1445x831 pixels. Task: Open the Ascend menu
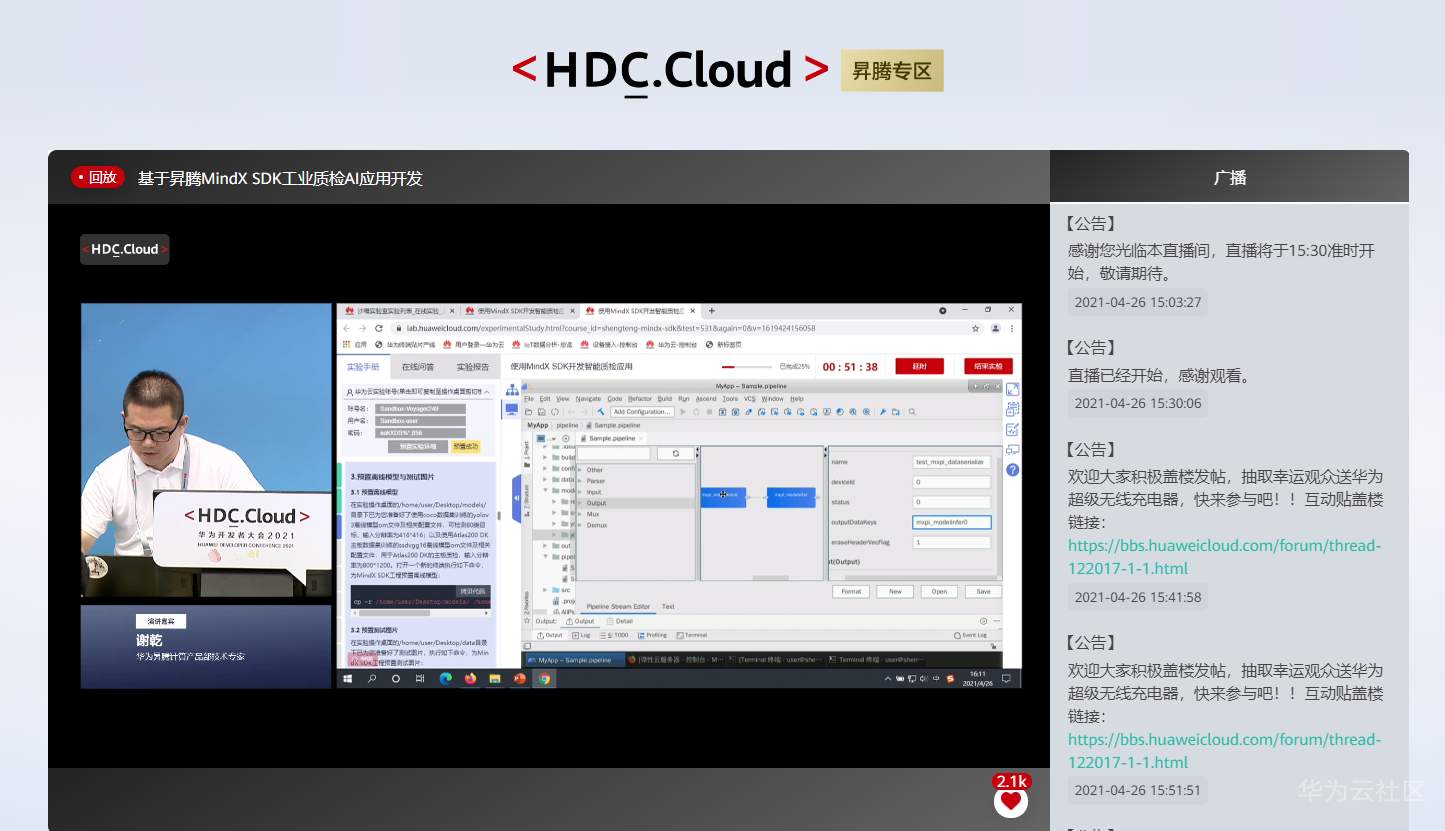(x=706, y=399)
